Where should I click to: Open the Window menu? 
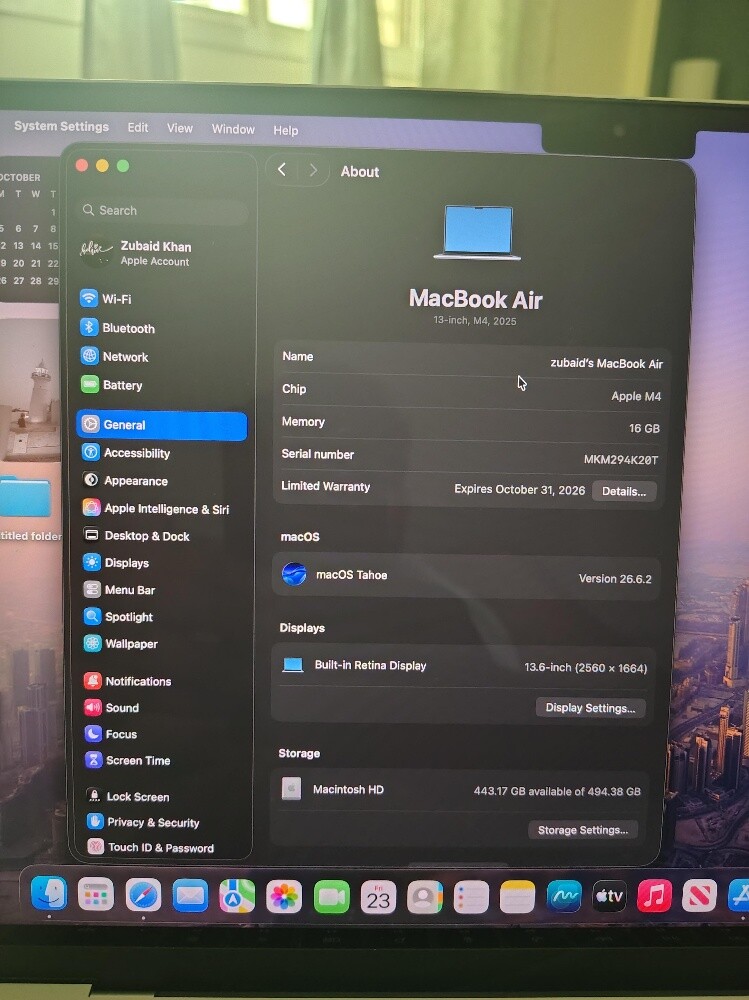click(x=233, y=129)
